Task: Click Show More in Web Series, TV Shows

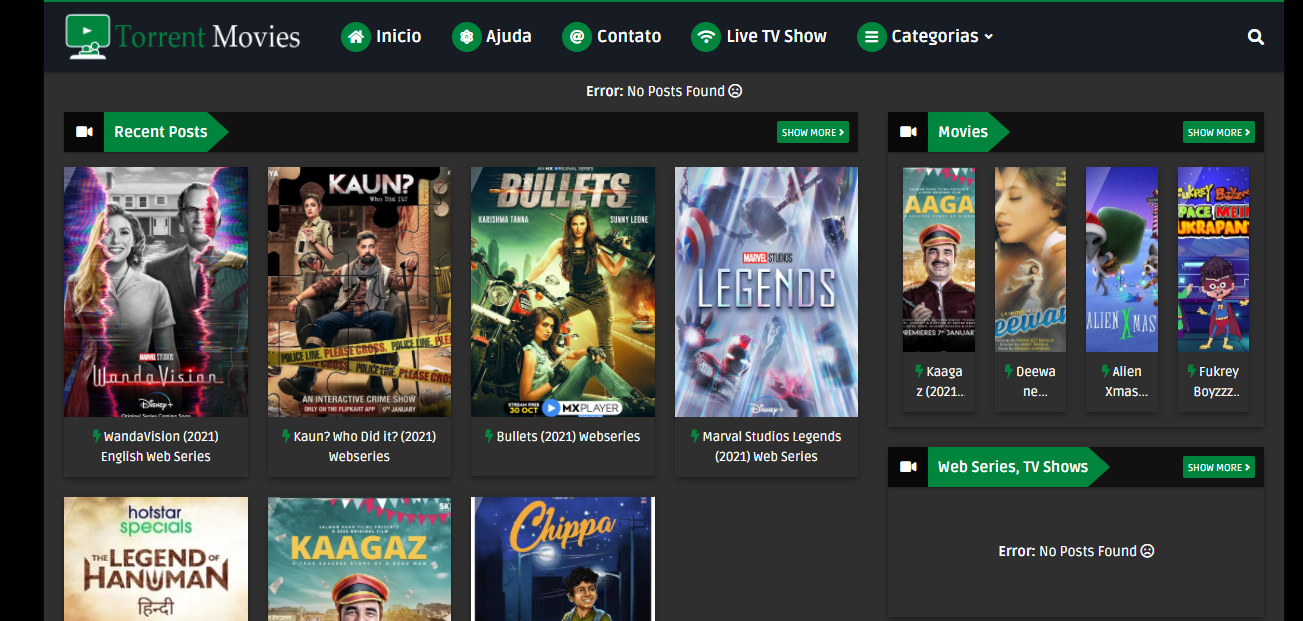Action: (1219, 467)
